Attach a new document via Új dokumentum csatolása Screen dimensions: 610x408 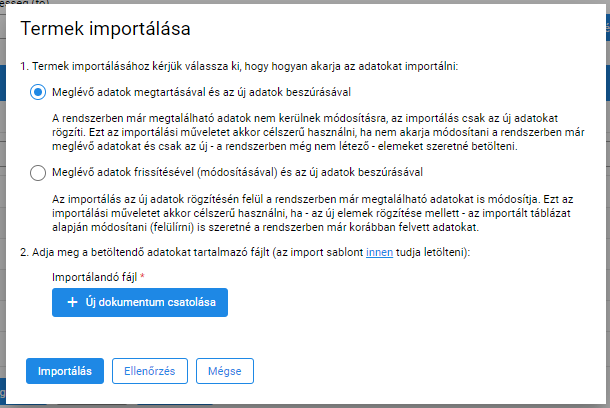[140, 302]
